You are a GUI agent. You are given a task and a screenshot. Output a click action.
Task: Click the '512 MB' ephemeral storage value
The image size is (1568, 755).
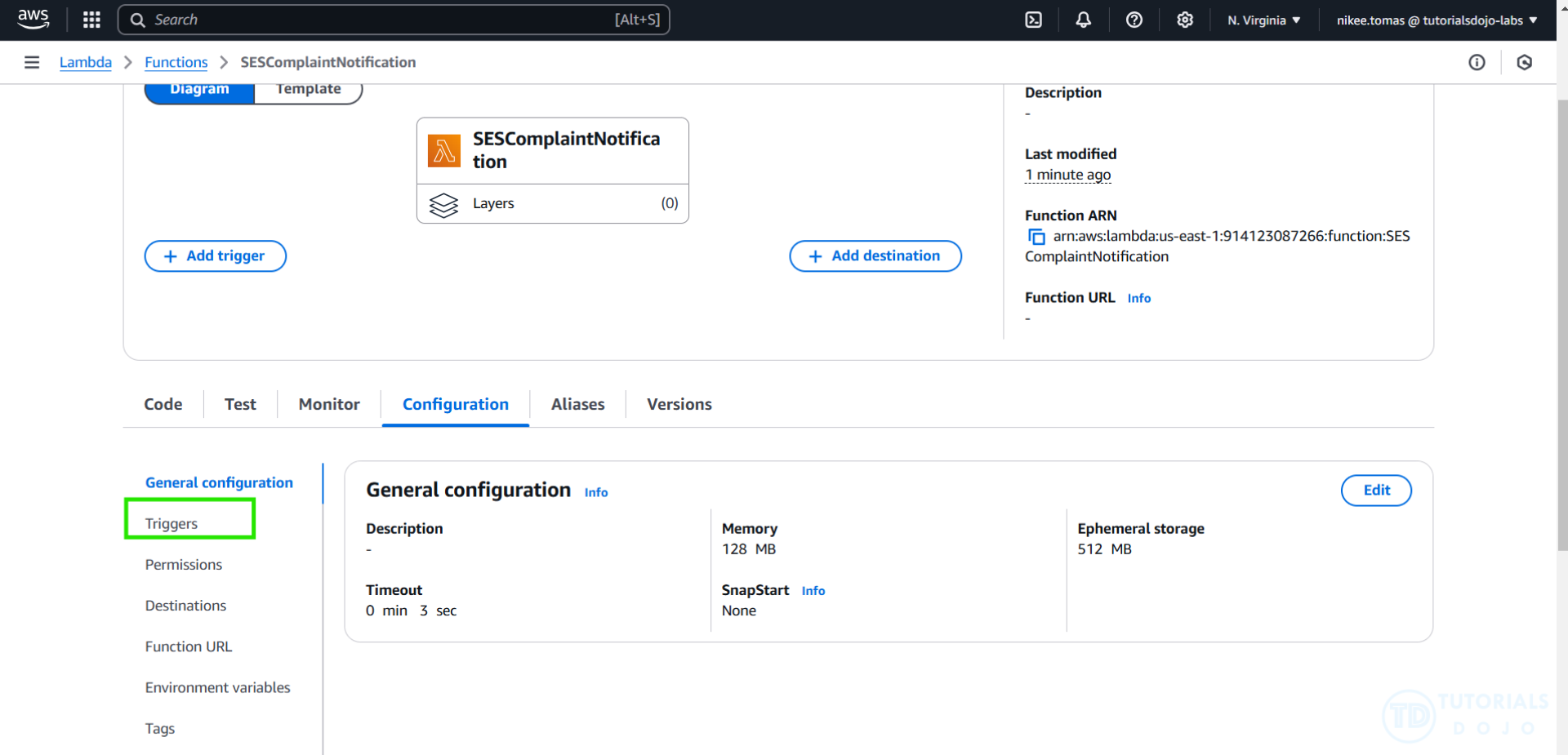[1104, 549]
